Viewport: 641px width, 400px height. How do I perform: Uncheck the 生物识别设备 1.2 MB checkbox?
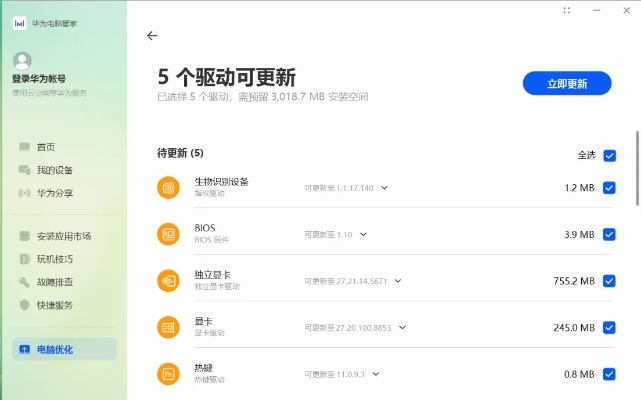pyautogui.click(x=609, y=188)
